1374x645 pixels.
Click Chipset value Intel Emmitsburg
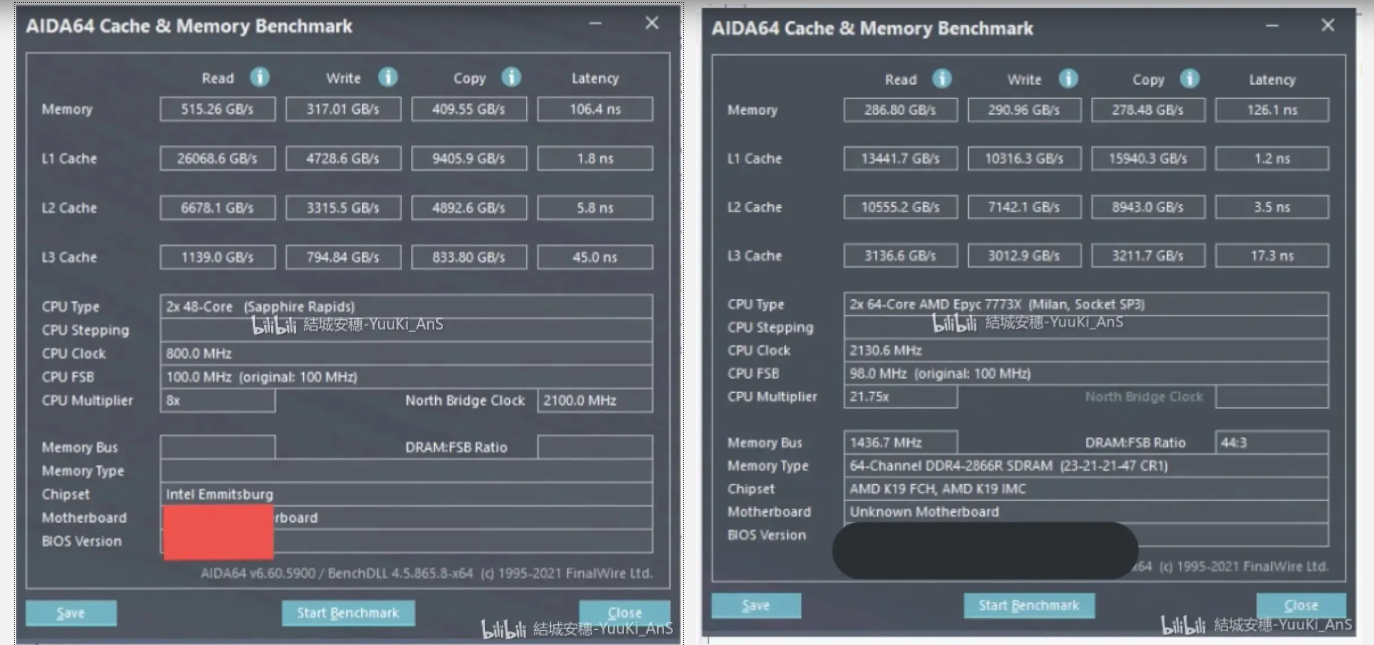(x=406, y=494)
